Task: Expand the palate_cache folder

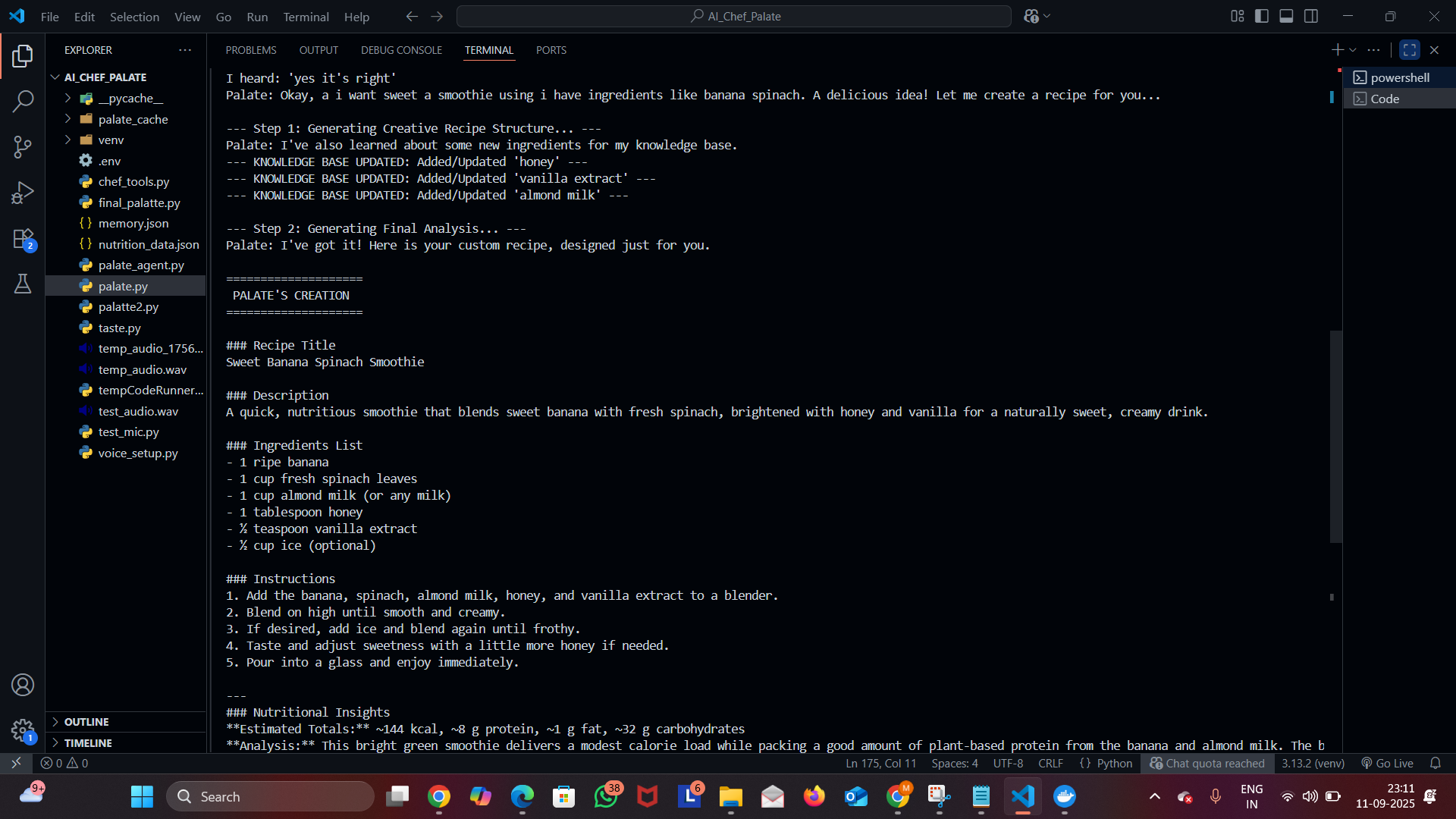Action: [133, 119]
